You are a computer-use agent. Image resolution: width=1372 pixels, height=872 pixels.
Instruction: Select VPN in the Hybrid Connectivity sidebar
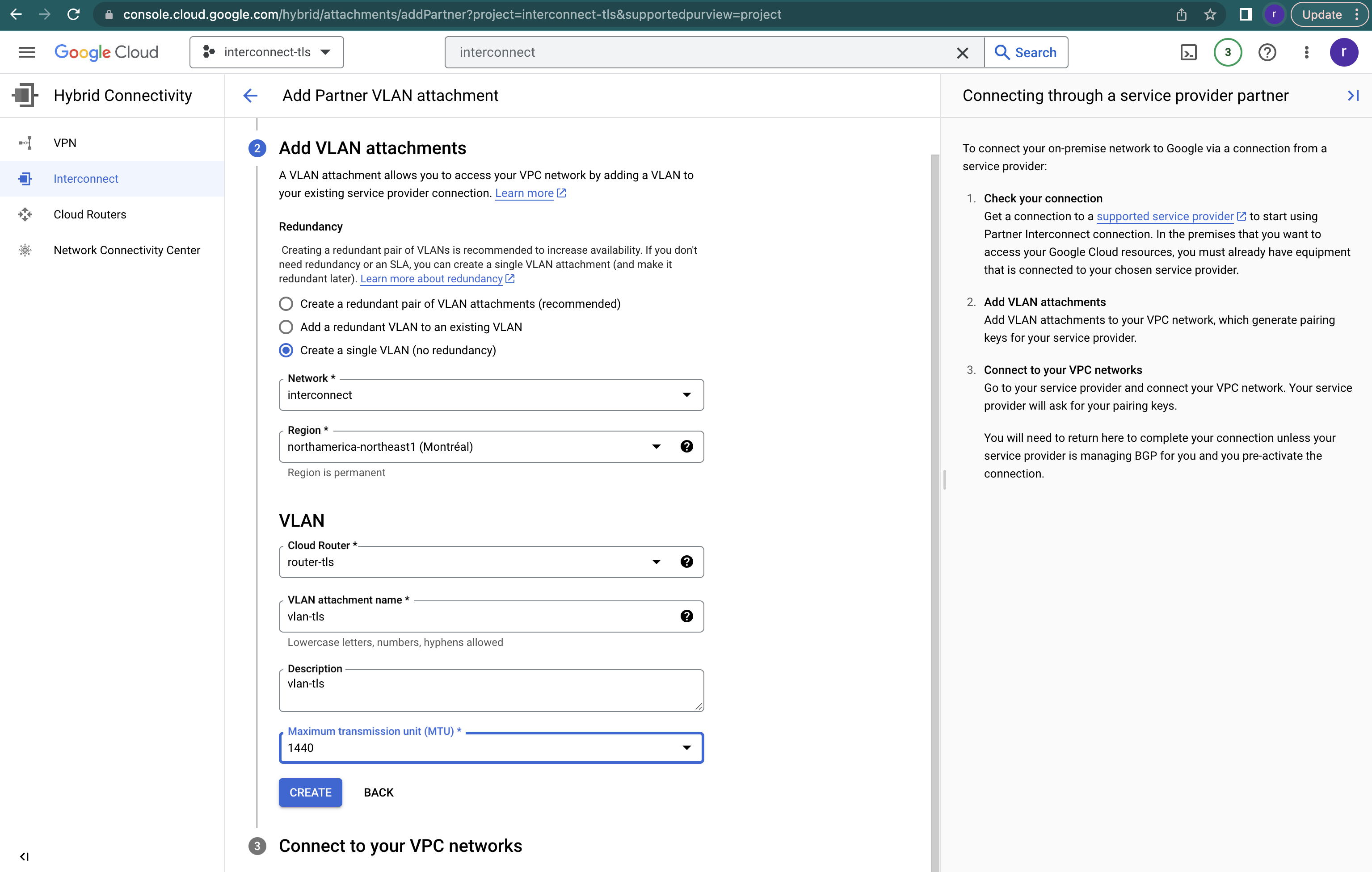pyautogui.click(x=65, y=143)
